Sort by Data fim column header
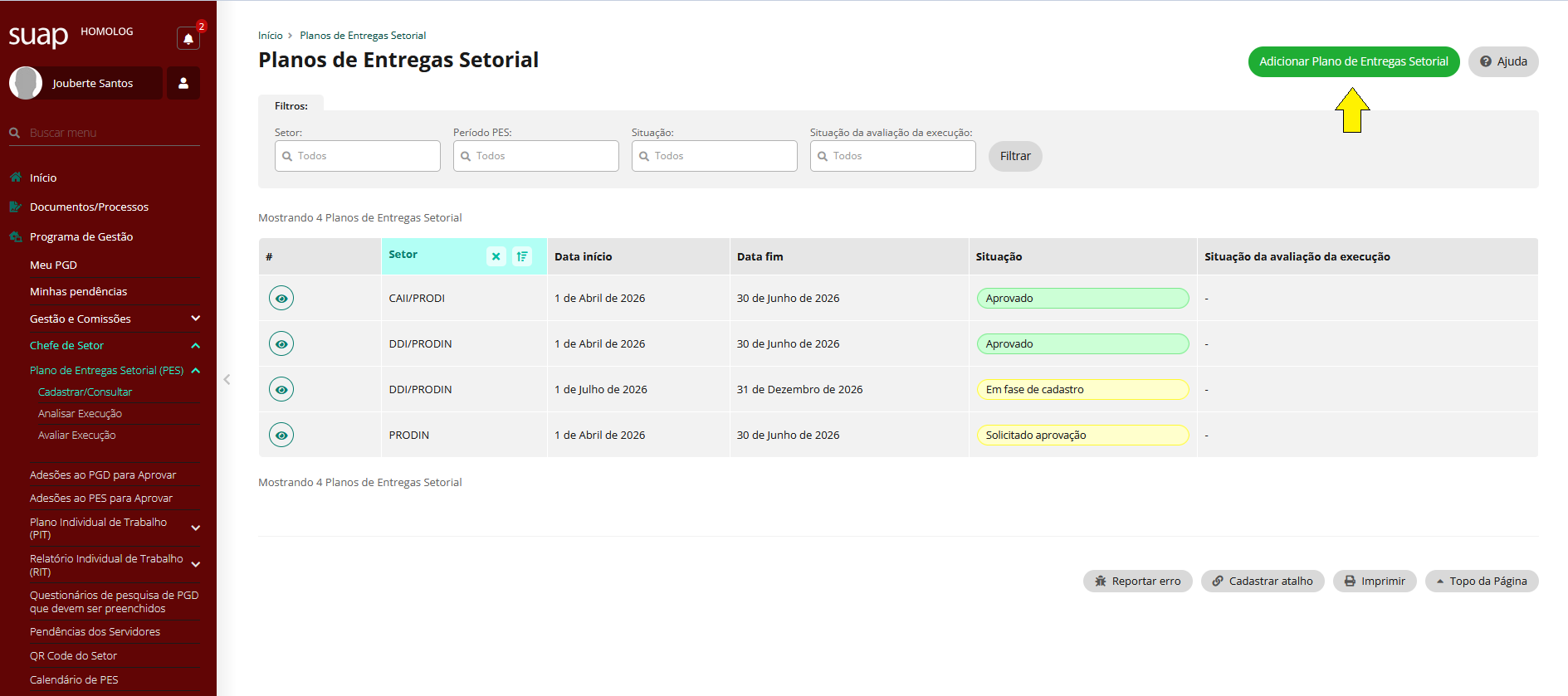Image resolution: width=1568 pixels, height=696 pixels. pos(760,256)
